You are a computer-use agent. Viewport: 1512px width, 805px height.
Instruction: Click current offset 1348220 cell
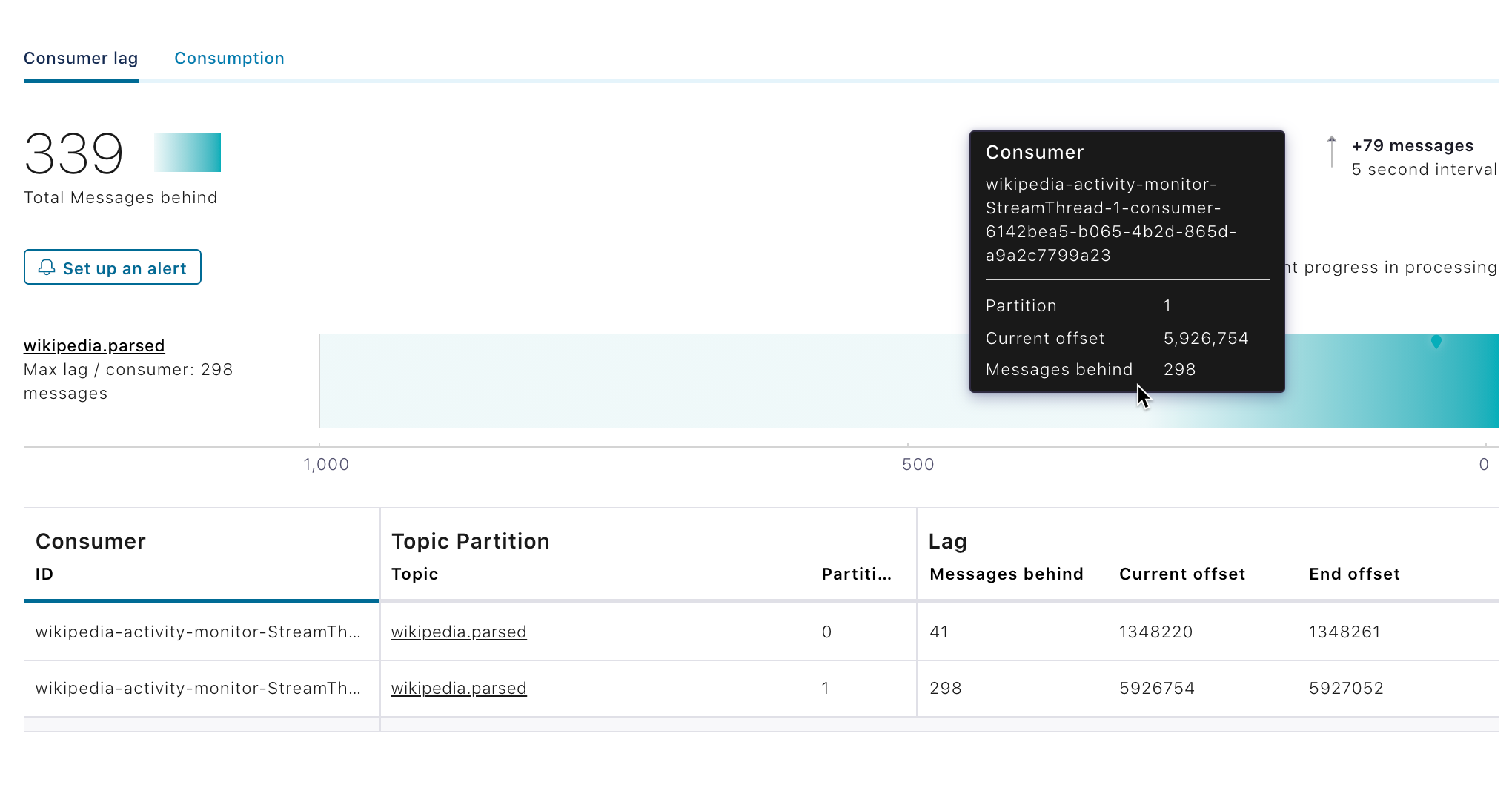click(1156, 632)
